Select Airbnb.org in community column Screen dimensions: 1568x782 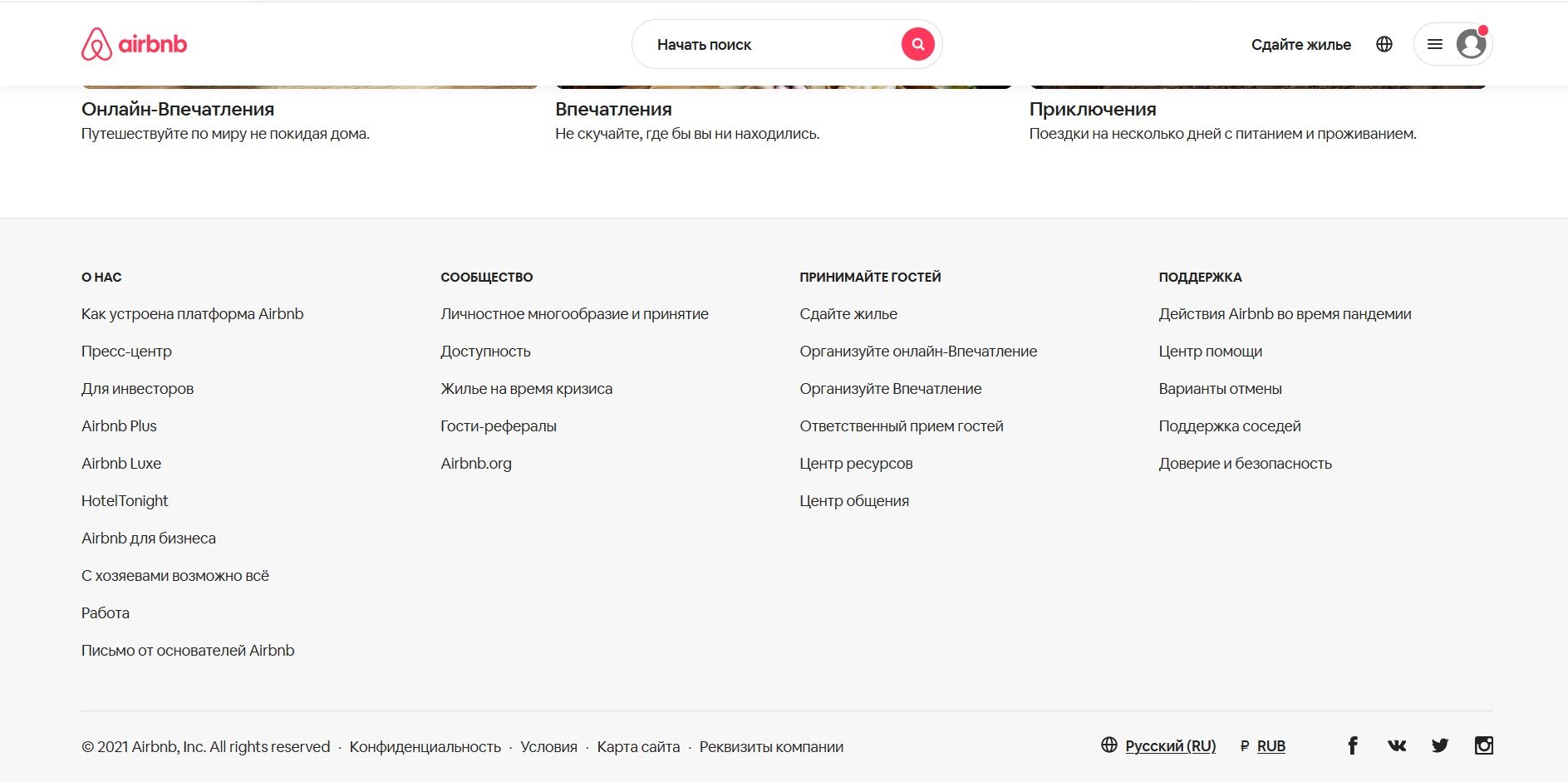click(476, 464)
